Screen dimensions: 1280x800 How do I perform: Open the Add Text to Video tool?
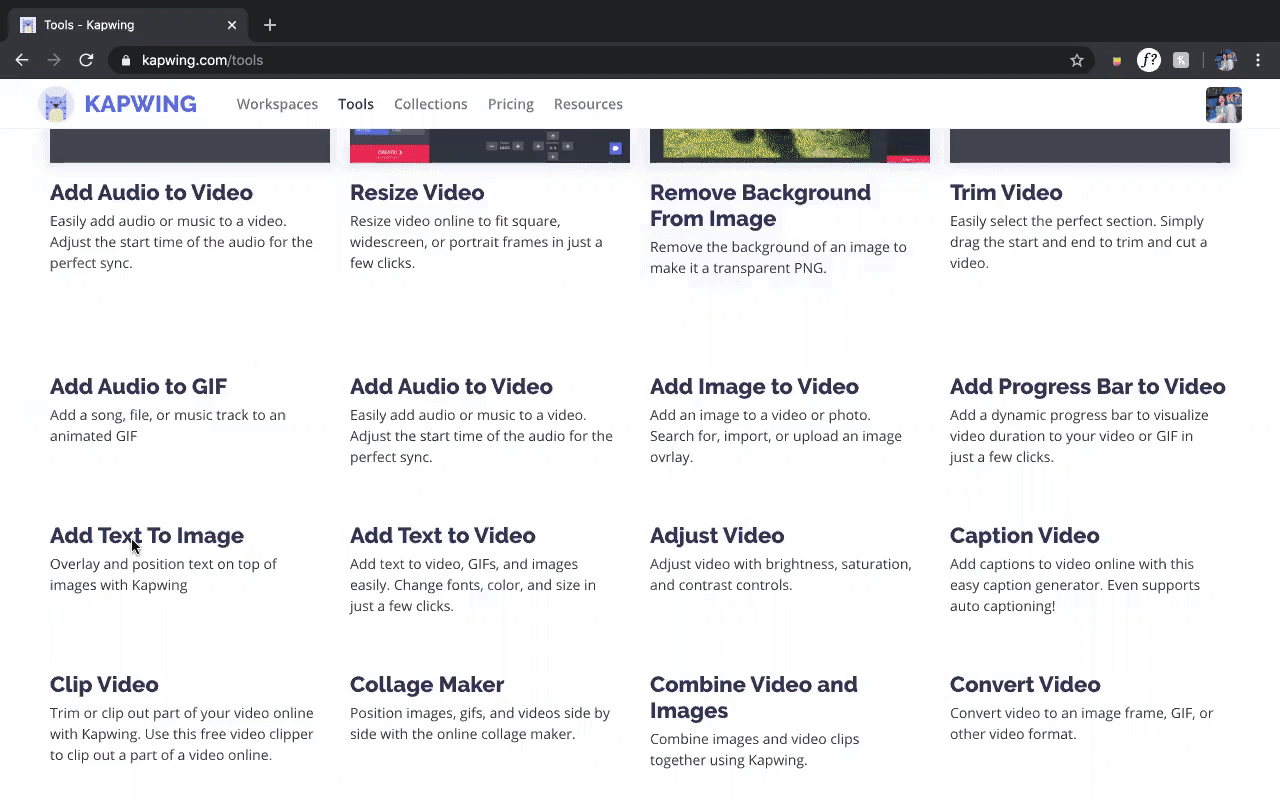pyautogui.click(x=443, y=535)
